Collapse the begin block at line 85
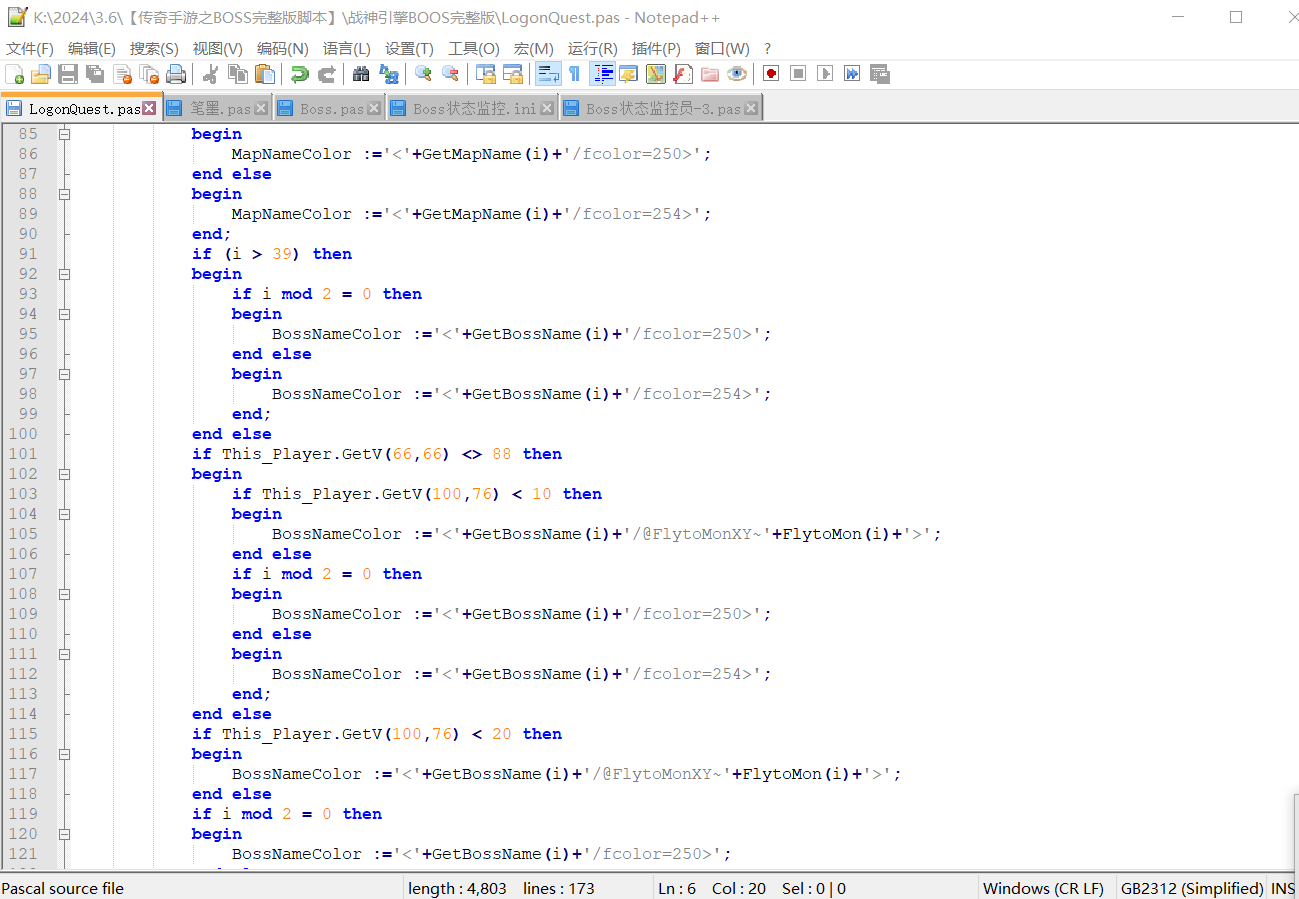Screen dimensions: 1299x899 (x=64, y=134)
